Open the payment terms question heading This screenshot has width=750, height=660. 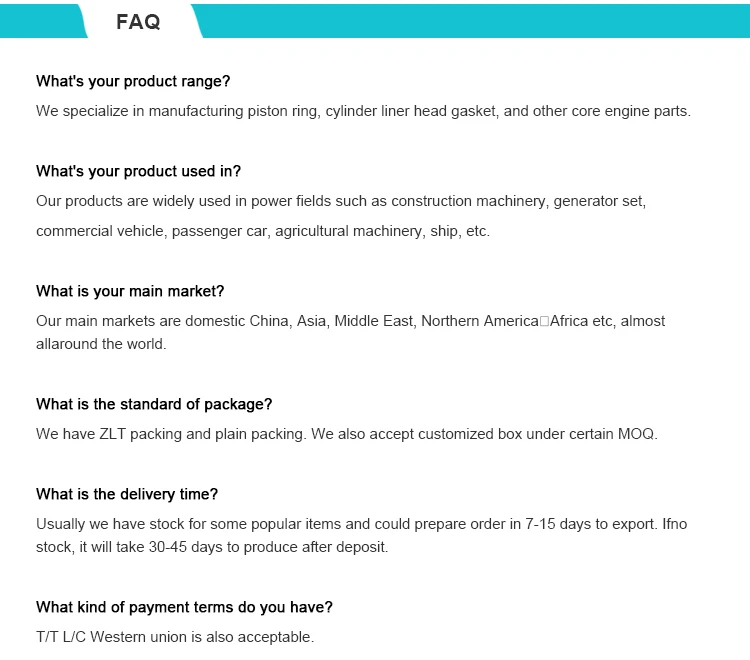point(184,607)
